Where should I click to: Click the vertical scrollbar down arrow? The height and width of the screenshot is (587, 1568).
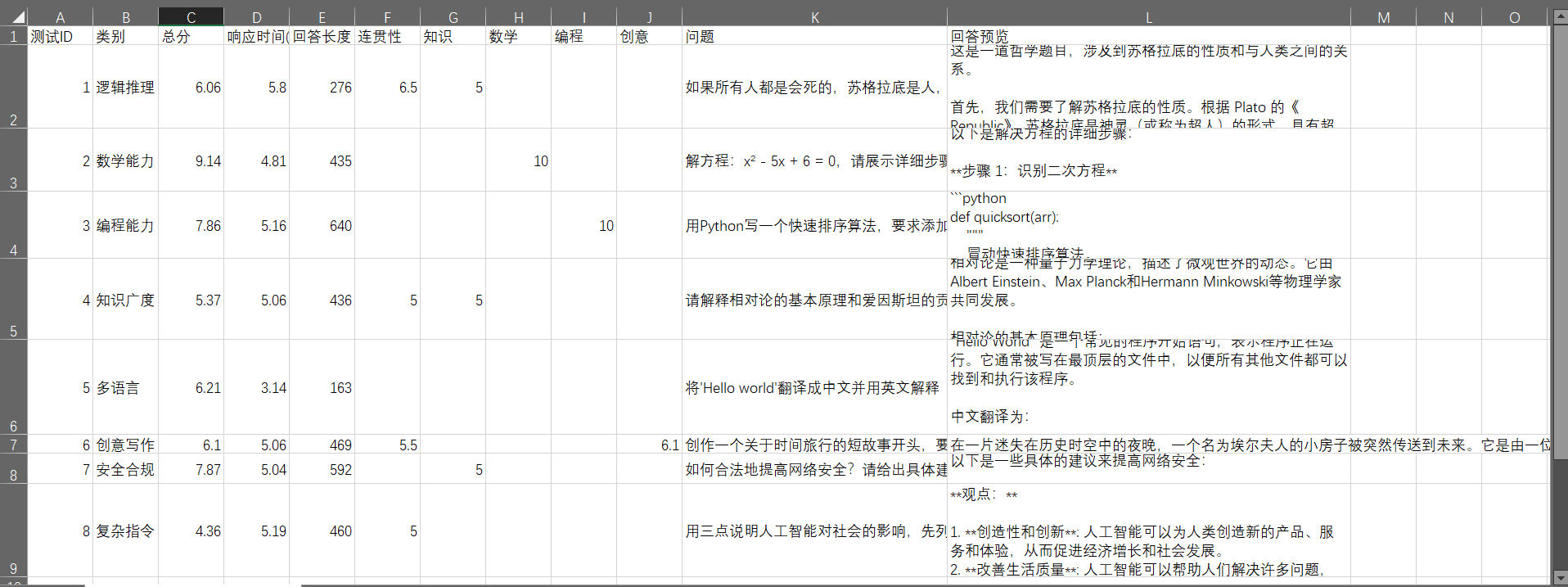click(1560, 578)
